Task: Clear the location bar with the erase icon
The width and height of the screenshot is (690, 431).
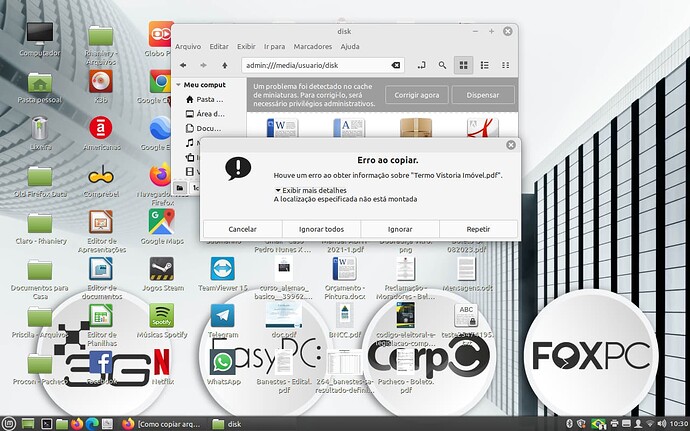Action: 396,65
